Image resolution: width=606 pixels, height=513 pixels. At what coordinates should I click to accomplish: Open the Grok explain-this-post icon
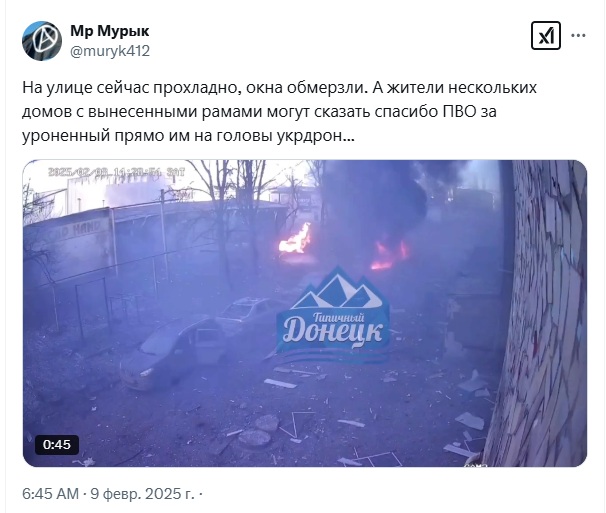pos(546,36)
